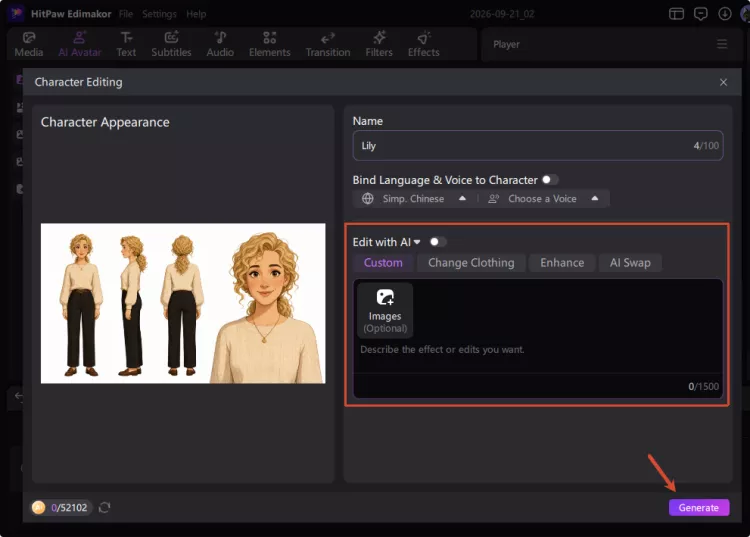Select the Enhance tab
Image resolution: width=750 pixels, height=537 pixels.
pos(562,263)
